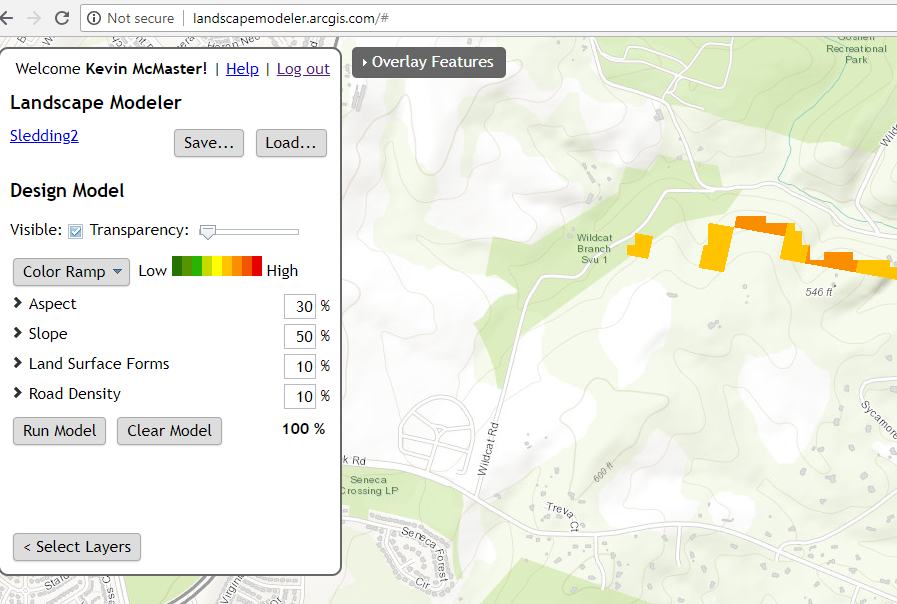Click the Log out link

pyautogui.click(x=303, y=69)
